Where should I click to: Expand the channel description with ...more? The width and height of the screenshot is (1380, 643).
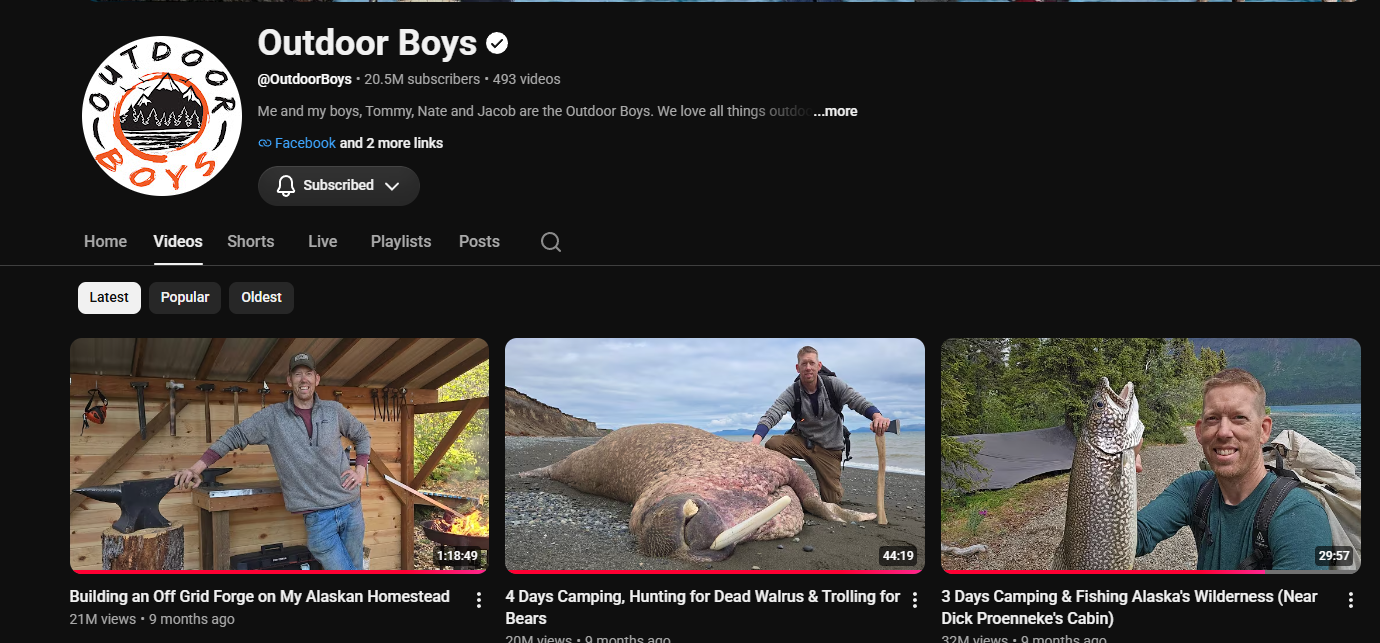coord(835,111)
